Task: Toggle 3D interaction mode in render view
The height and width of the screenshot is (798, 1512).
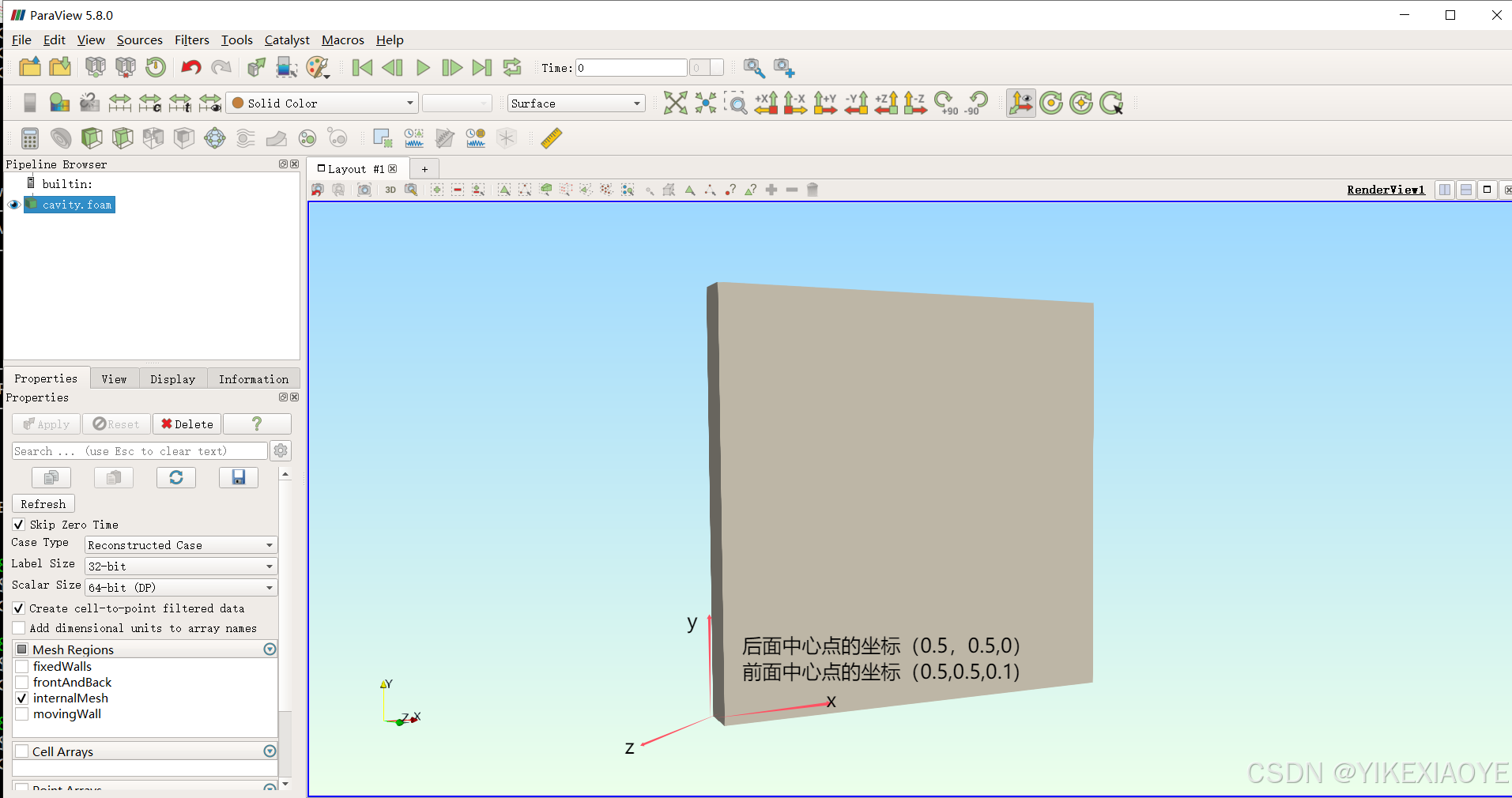Action: tap(390, 190)
